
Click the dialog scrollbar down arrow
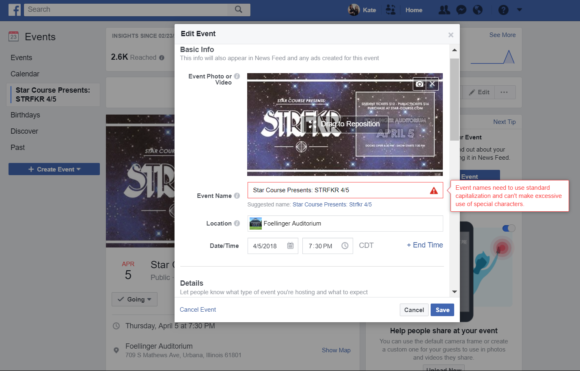pos(454,292)
